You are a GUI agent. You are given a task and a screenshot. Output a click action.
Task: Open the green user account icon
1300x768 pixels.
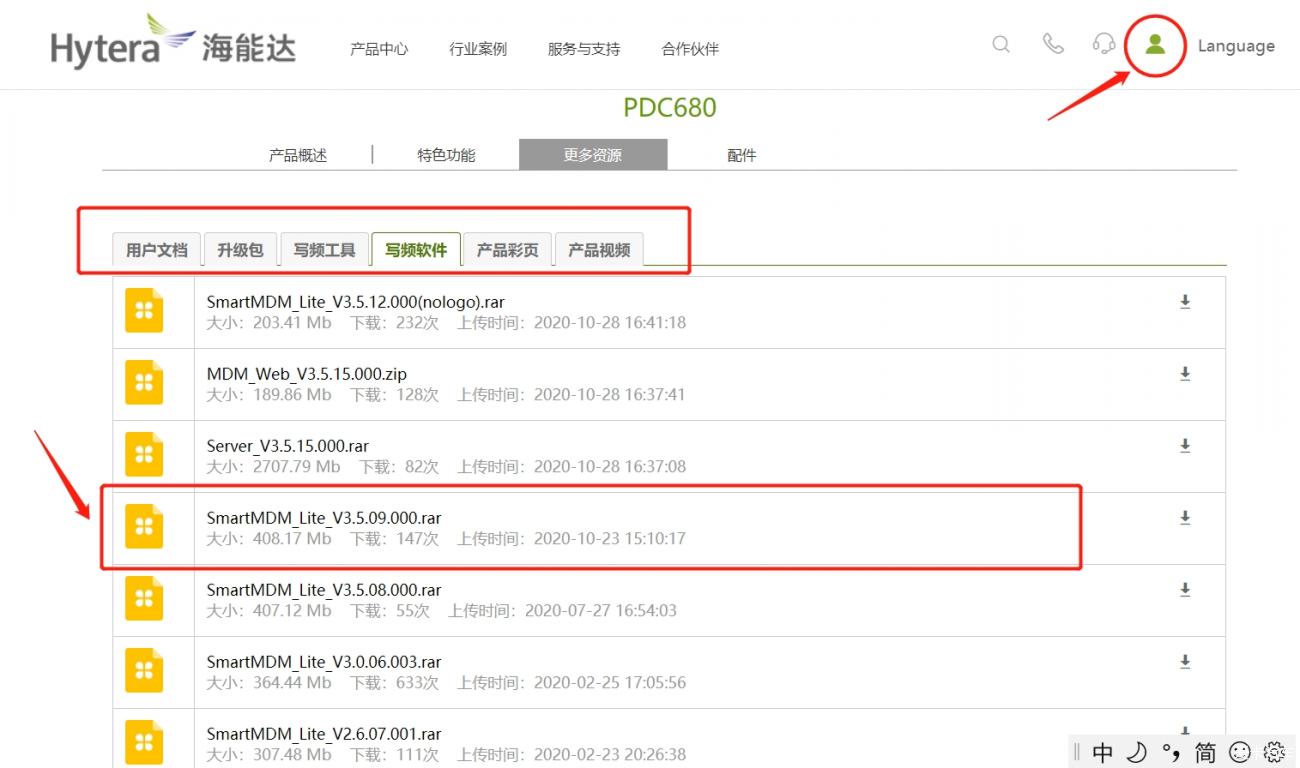[x=1155, y=45]
